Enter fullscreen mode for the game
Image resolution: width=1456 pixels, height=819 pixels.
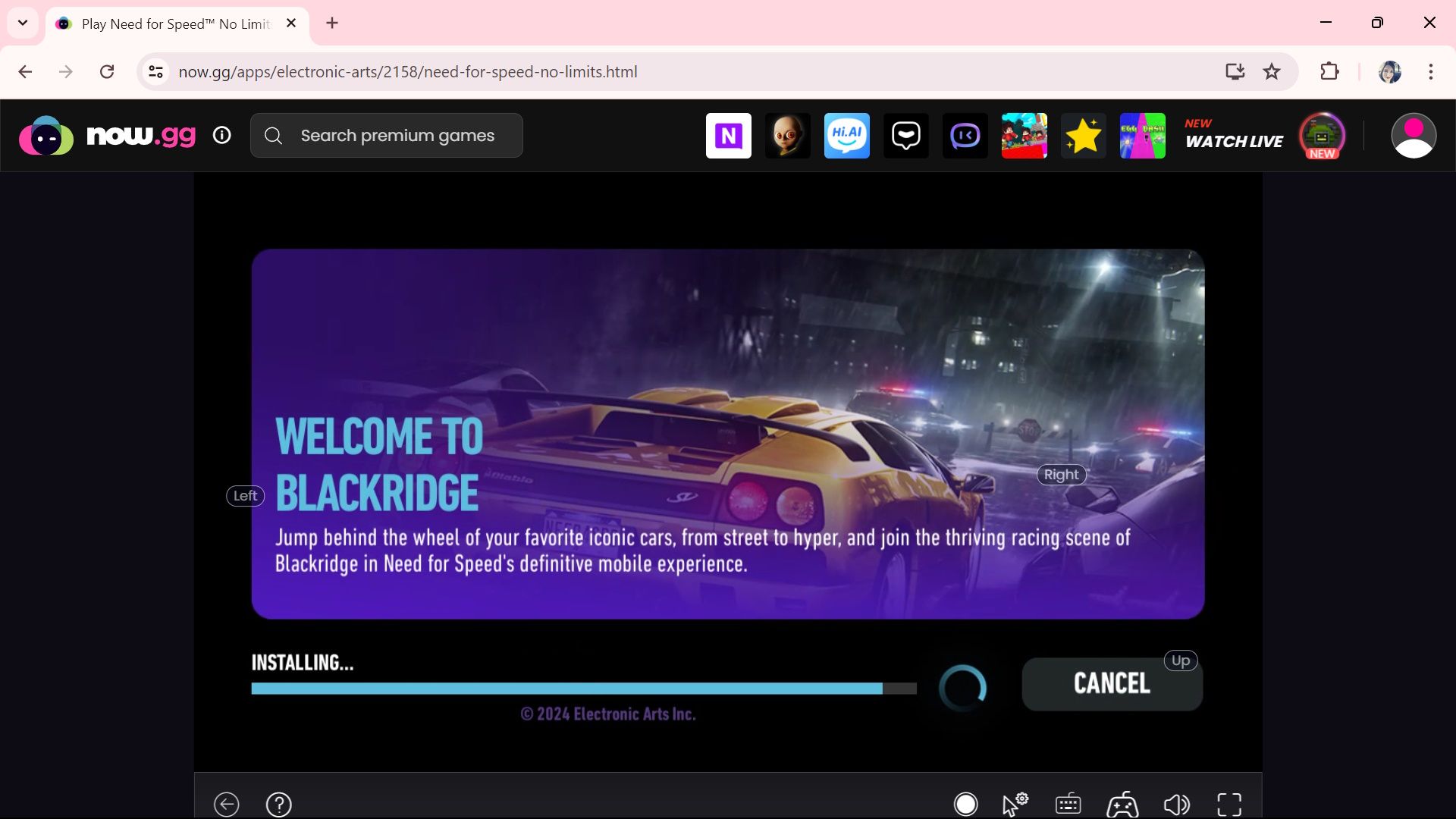[x=1229, y=804]
